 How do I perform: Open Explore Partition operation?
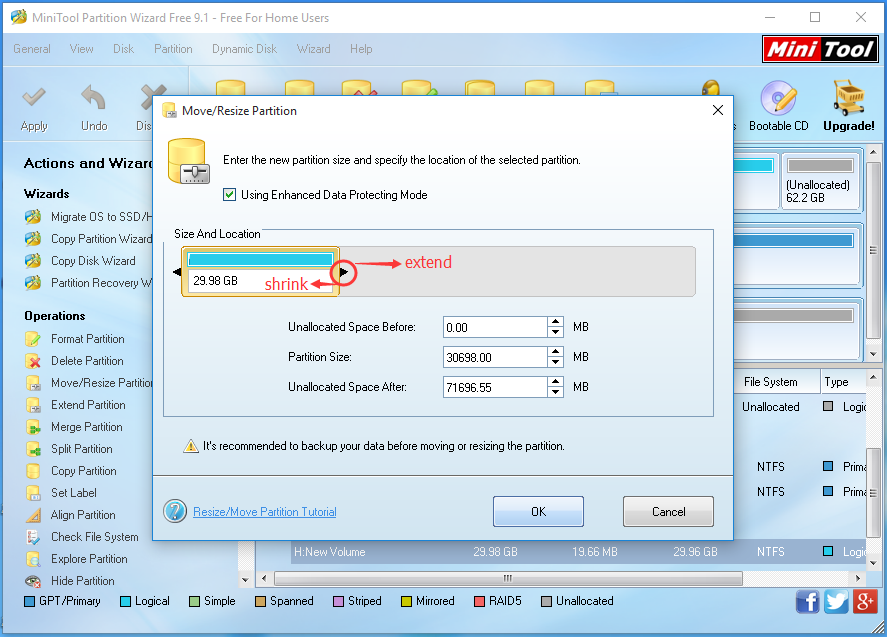pos(76,559)
